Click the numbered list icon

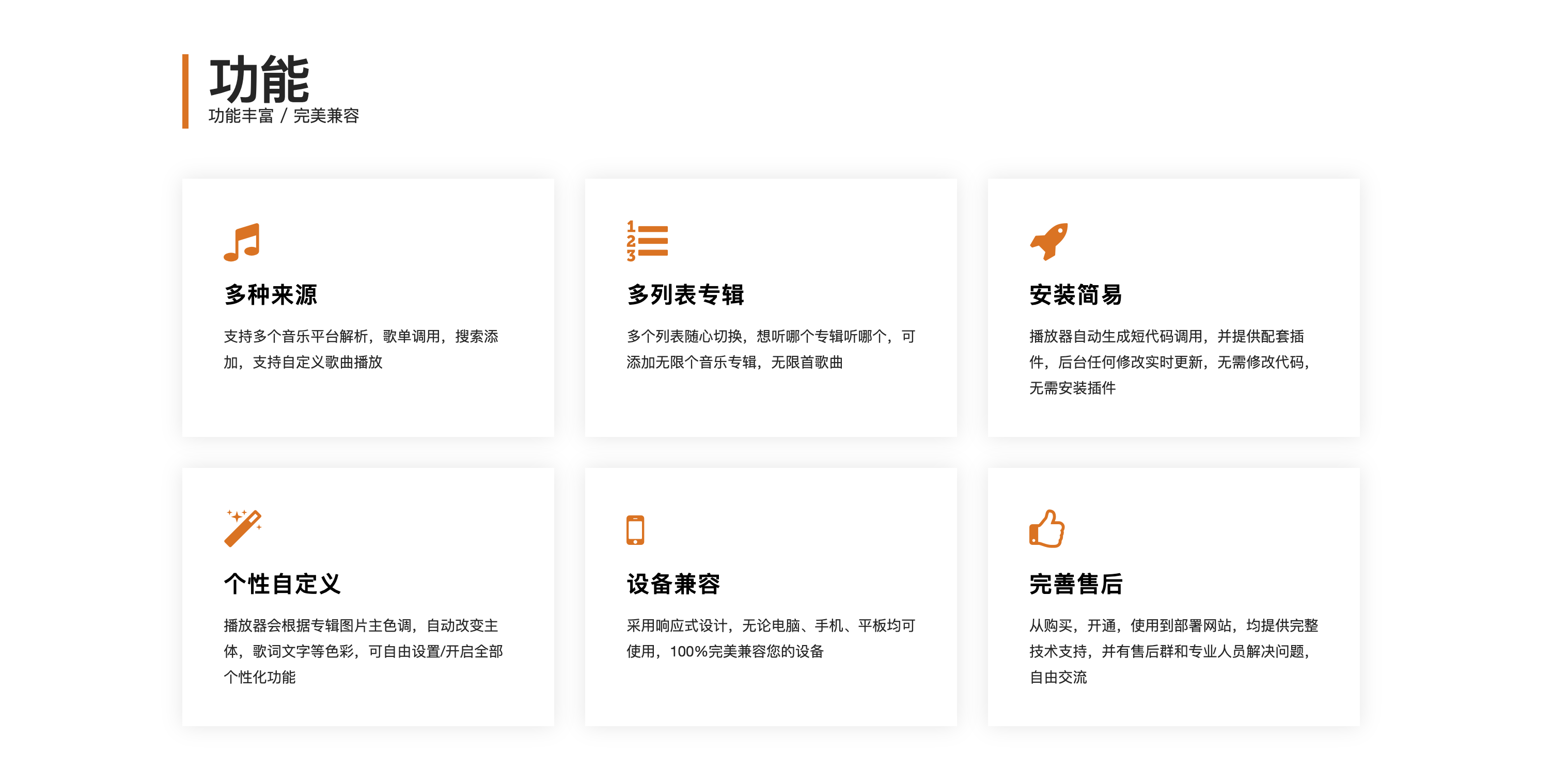pos(647,241)
